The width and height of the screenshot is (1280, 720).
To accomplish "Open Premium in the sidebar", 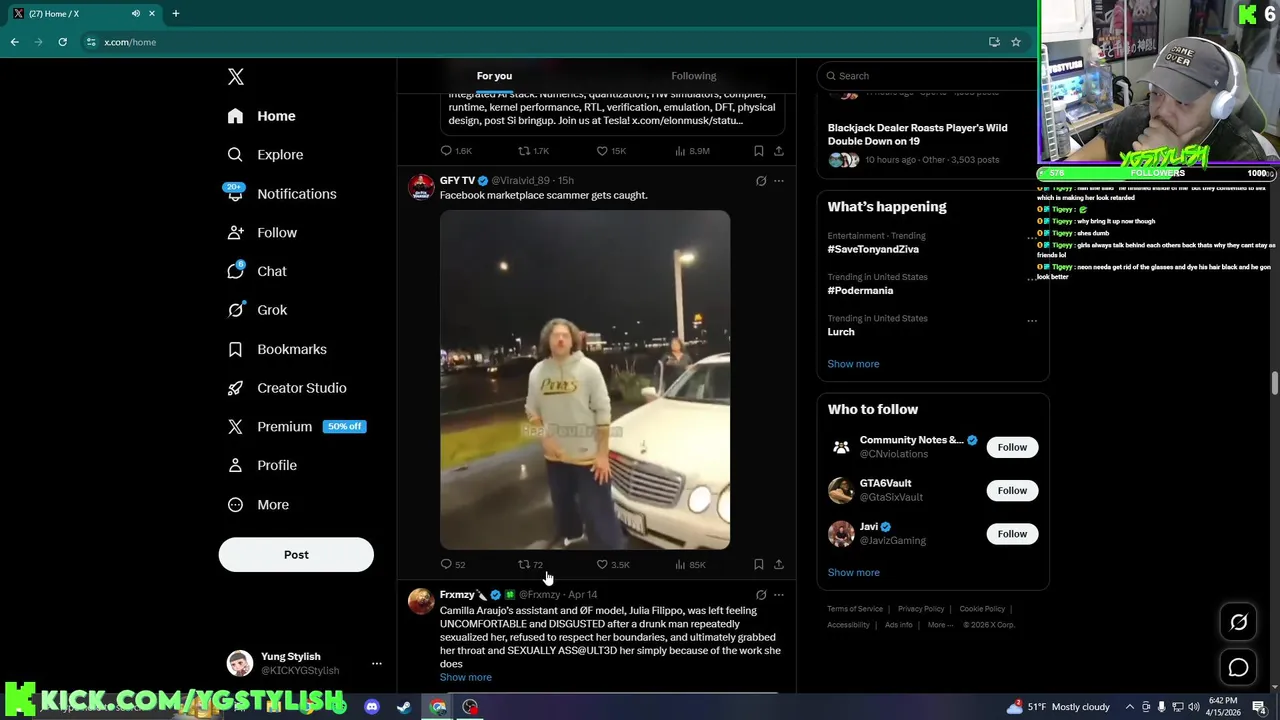I will coord(296,427).
